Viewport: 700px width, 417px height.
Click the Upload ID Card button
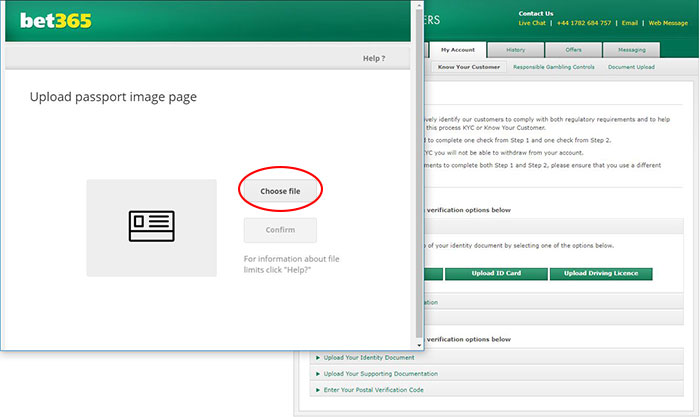tap(496, 274)
